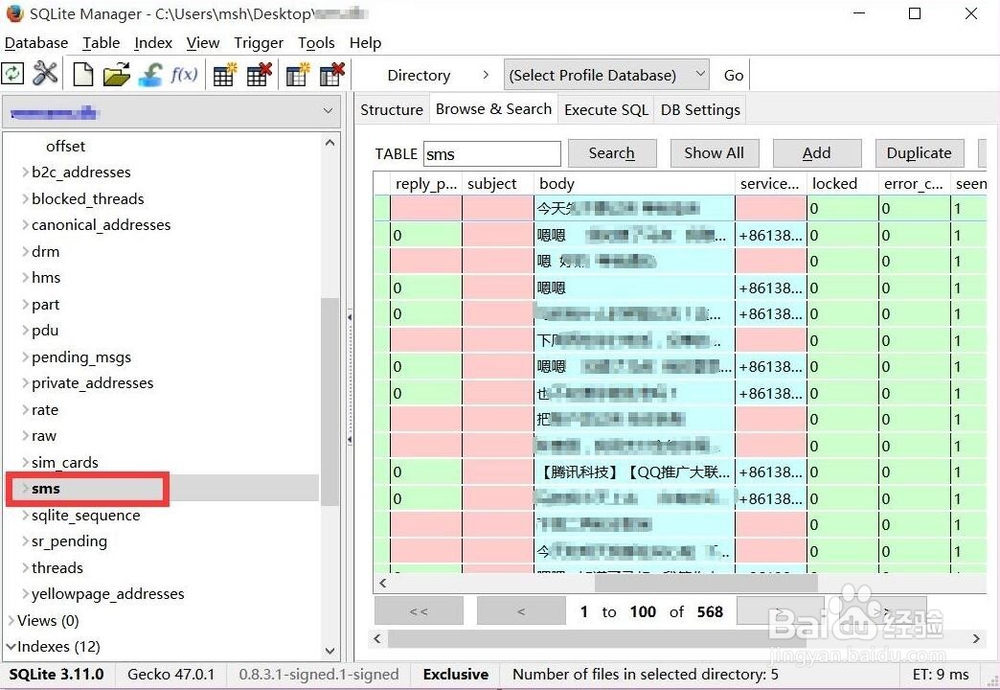Open the Help menu
This screenshot has height=690, width=1000.
(x=365, y=43)
